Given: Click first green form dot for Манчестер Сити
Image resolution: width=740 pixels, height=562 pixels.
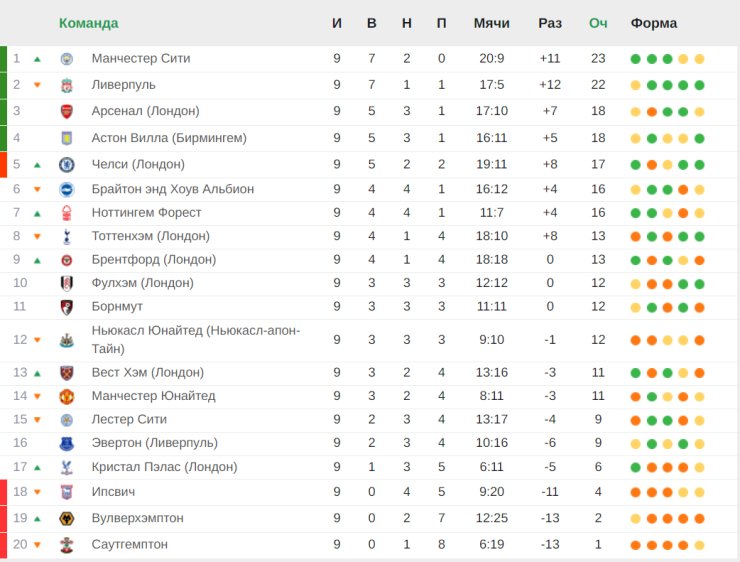Looking at the screenshot, I should click(x=635, y=59).
